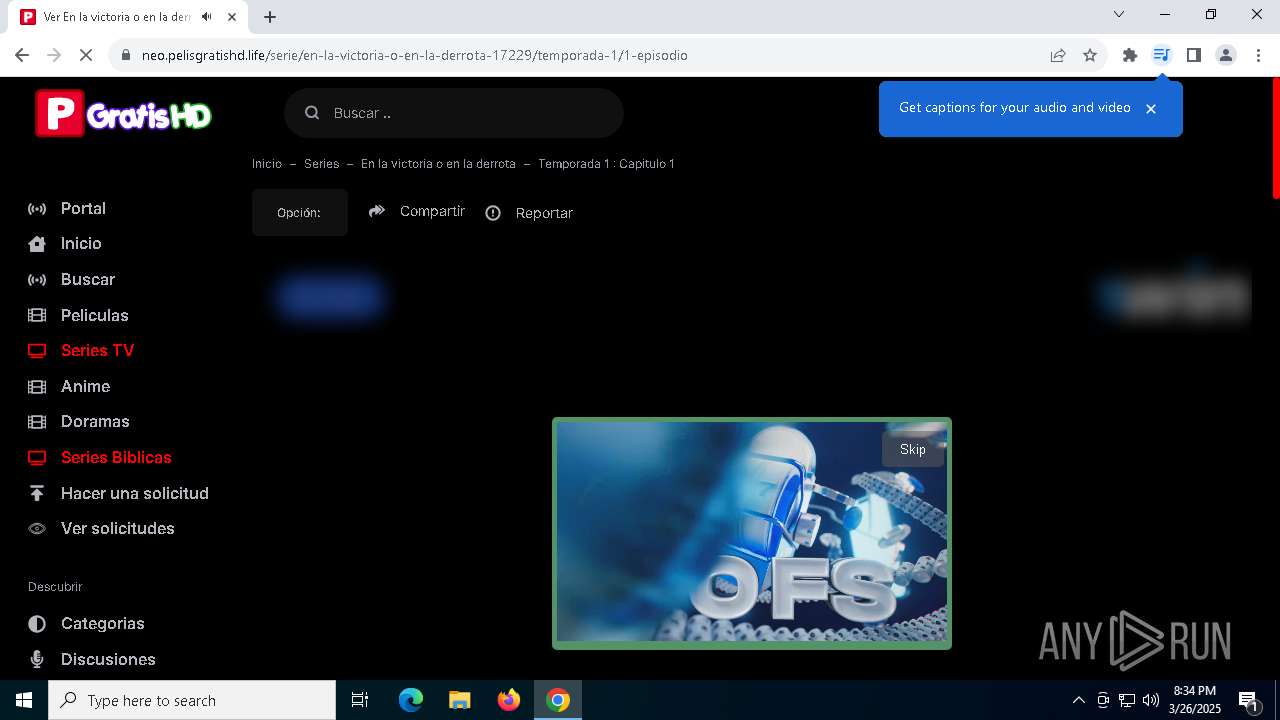Click the half-circle icon beside Categorias
This screenshot has width=1280, height=720.
click(x=37, y=624)
